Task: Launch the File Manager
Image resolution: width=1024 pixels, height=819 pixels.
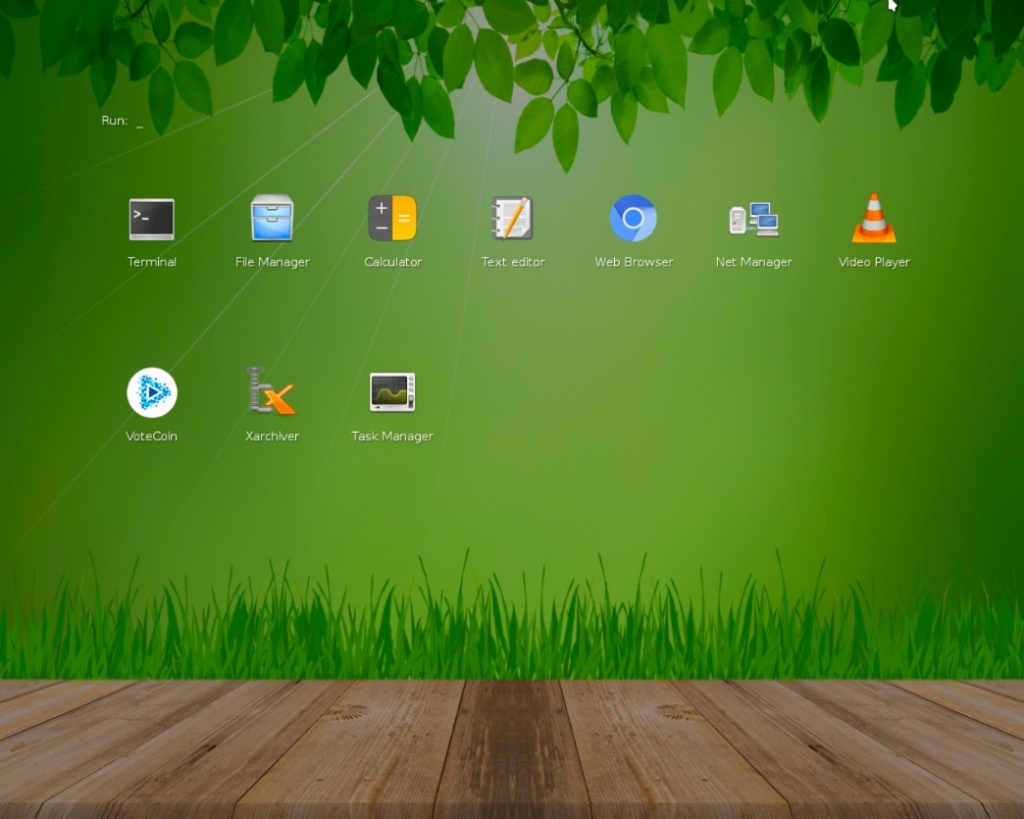Action: (272, 220)
